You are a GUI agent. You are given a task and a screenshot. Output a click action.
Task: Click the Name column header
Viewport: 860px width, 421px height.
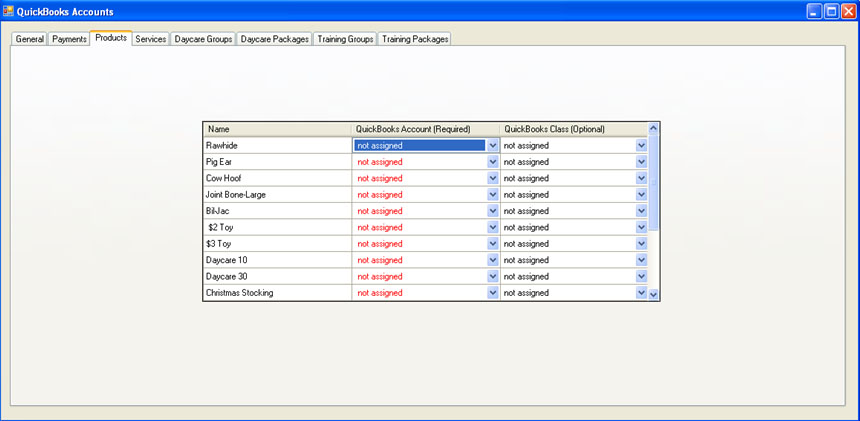(x=278, y=129)
